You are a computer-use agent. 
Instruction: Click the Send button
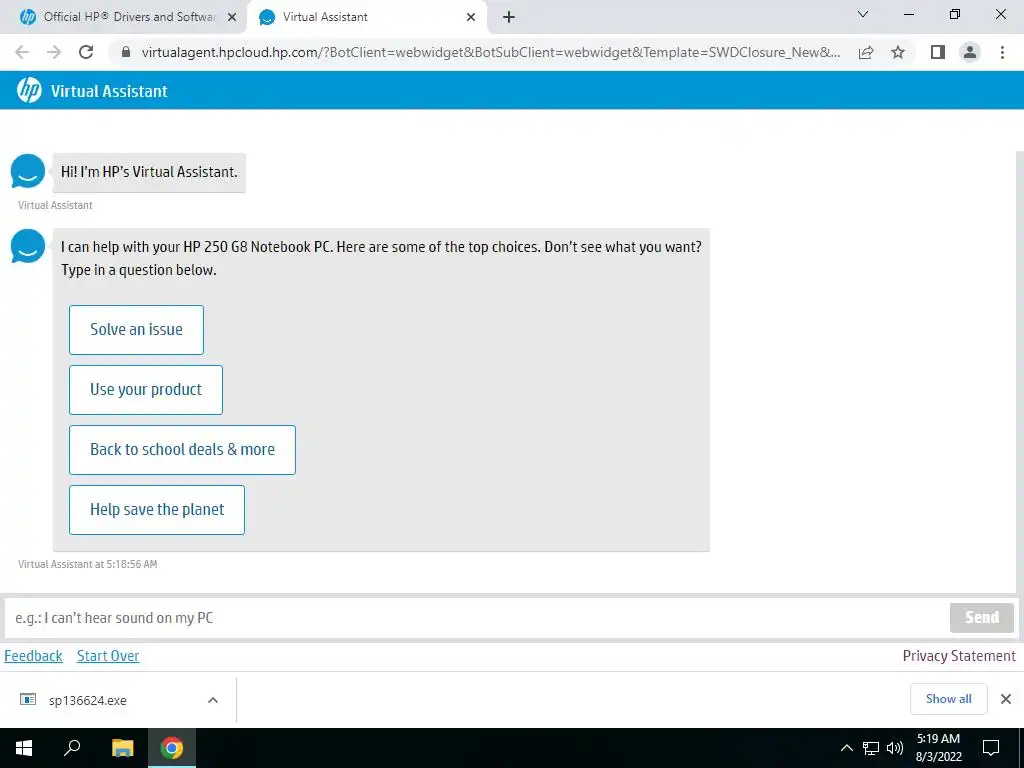pyautogui.click(x=982, y=618)
